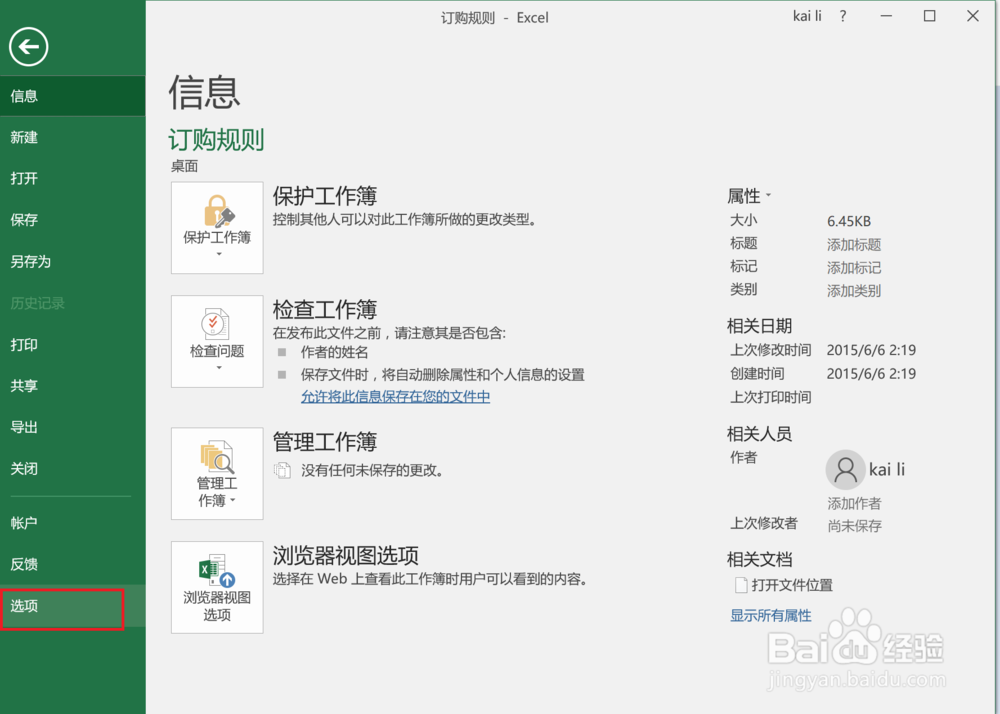Click the 订购规则 workbook title heading

(x=216, y=140)
